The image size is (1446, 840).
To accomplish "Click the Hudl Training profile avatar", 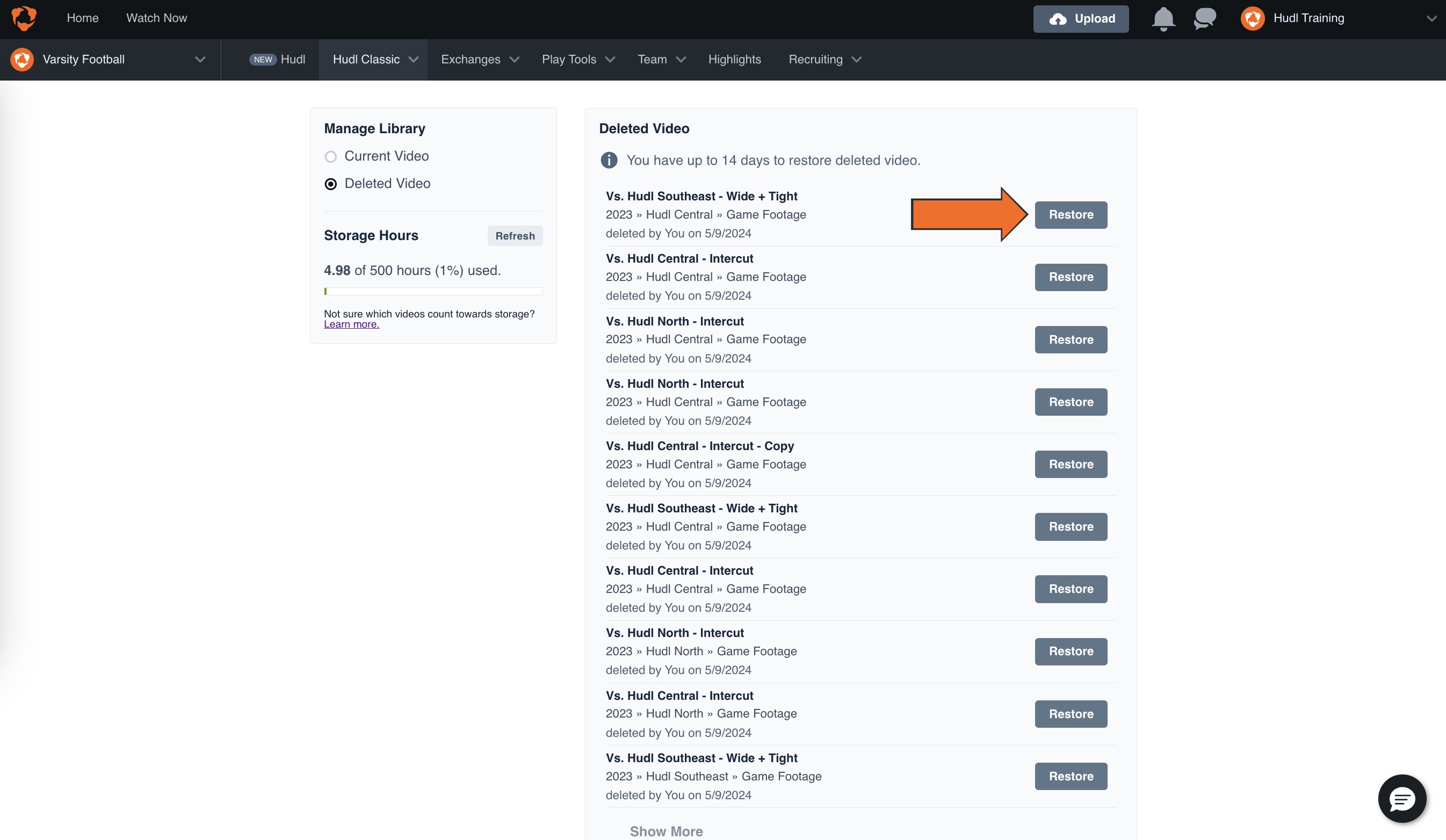I will click(x=1253, y=18).
